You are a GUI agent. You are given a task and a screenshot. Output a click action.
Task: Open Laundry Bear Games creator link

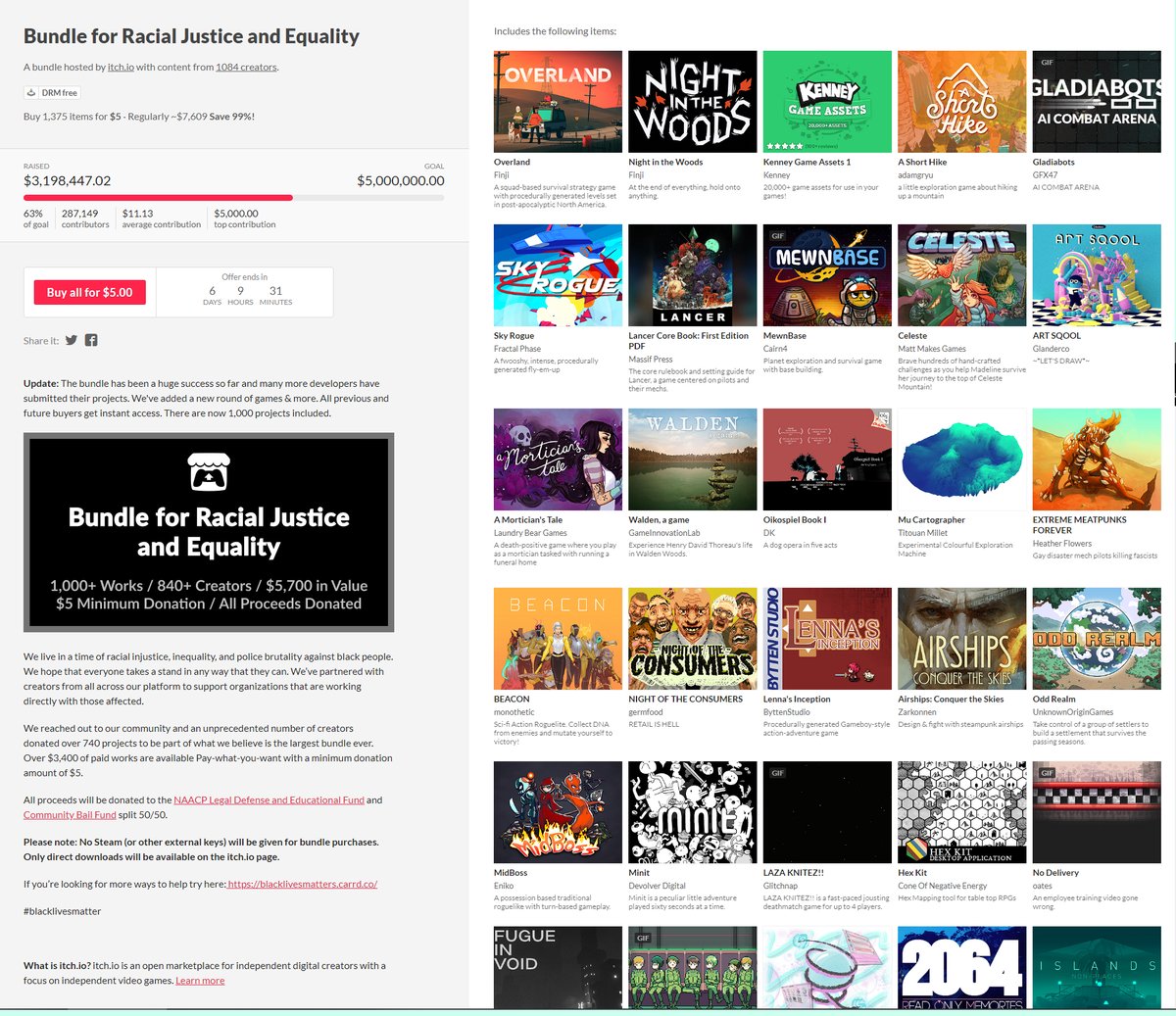point(530,533)
